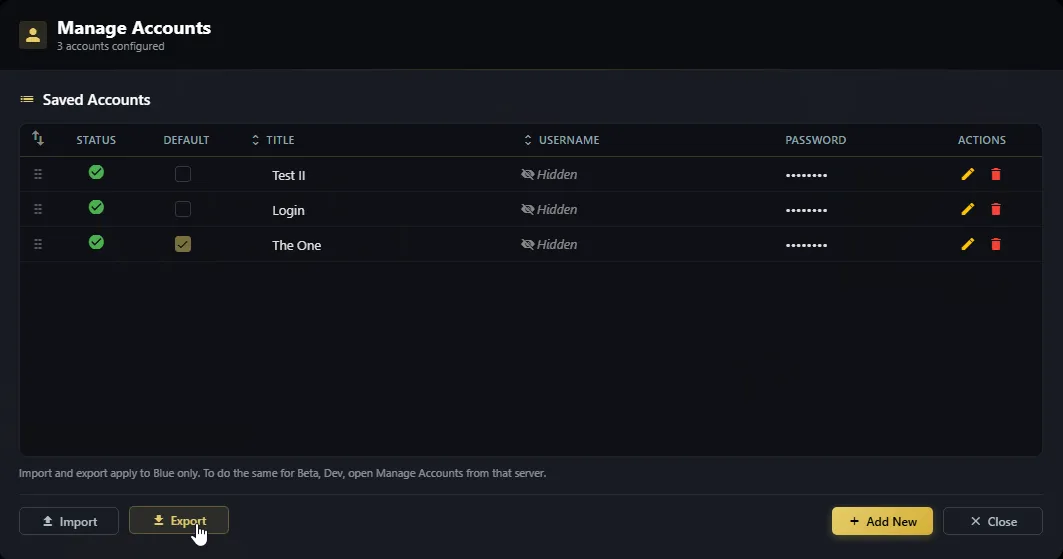Select the 'Test II' title cell
The image size is (1063, 559).
click(289, 175)
